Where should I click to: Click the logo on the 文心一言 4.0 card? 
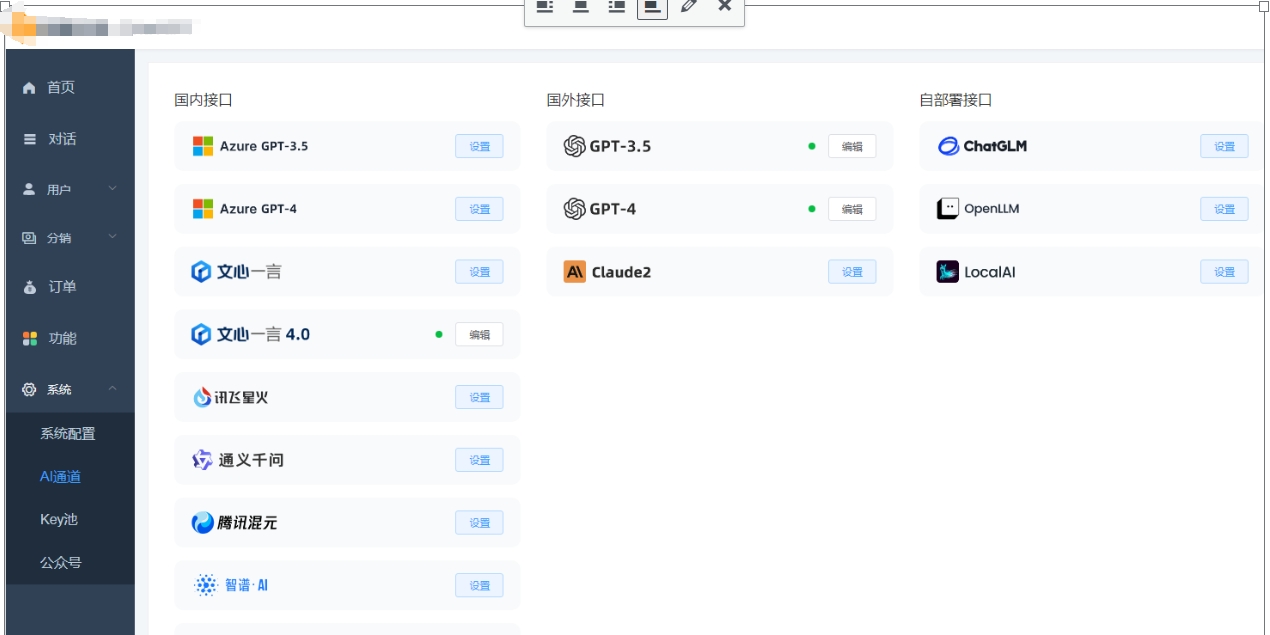(x=201, y=334)
